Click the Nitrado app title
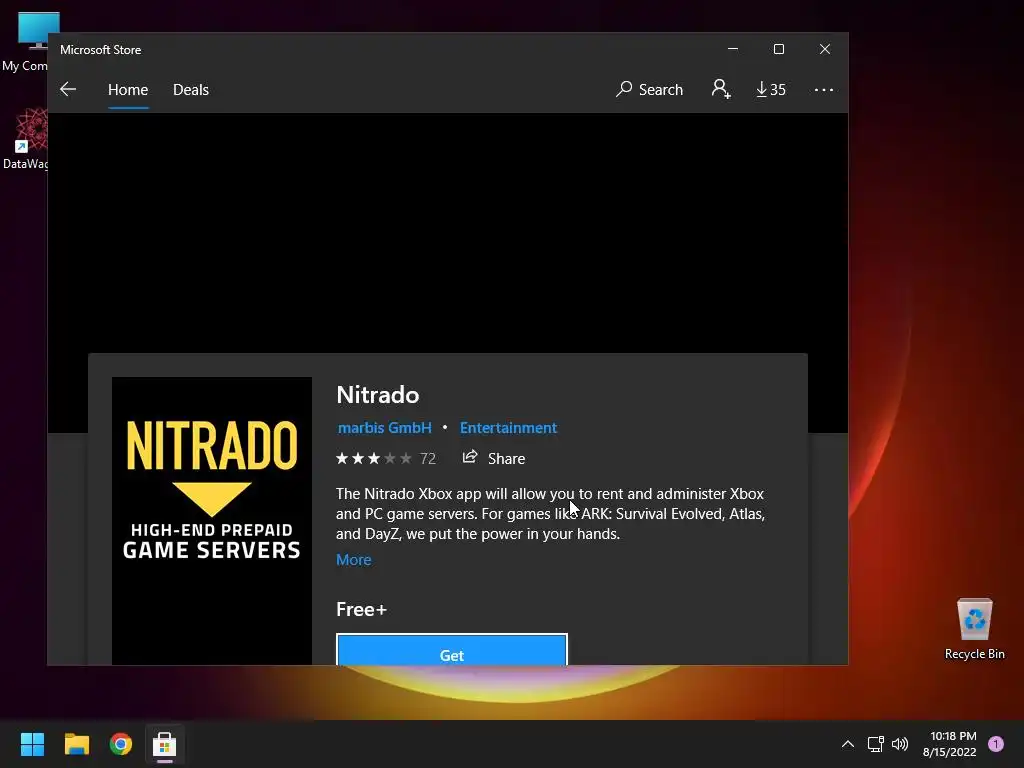Screen dimensions: 1024x768 pyautogui.click(x=377, y=394)
